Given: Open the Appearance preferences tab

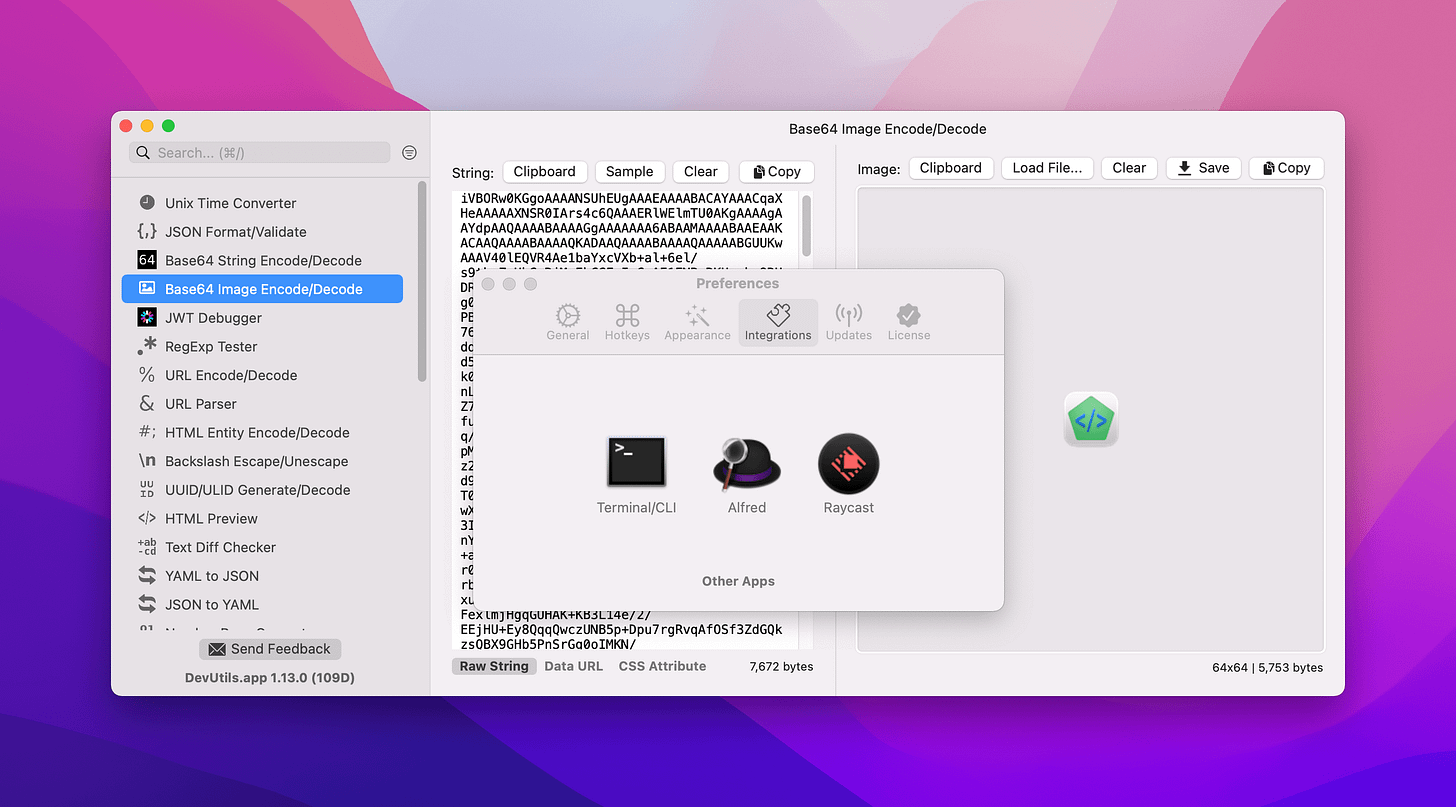Looking at the screenshot, I should [697, 323].
